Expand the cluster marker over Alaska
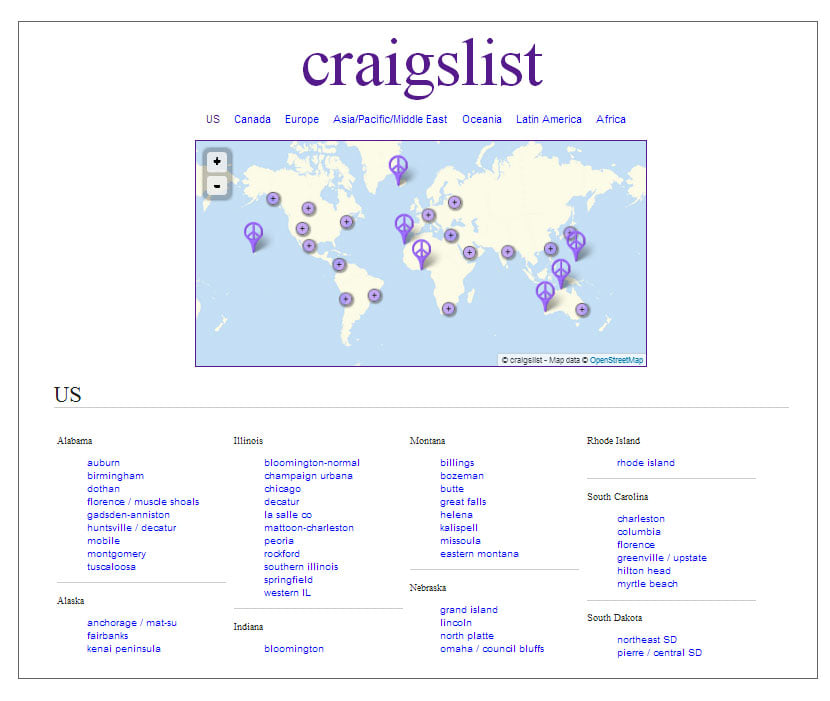Image resolution: width=830 pixels, height=701 pixels. (x=273, y=199)
